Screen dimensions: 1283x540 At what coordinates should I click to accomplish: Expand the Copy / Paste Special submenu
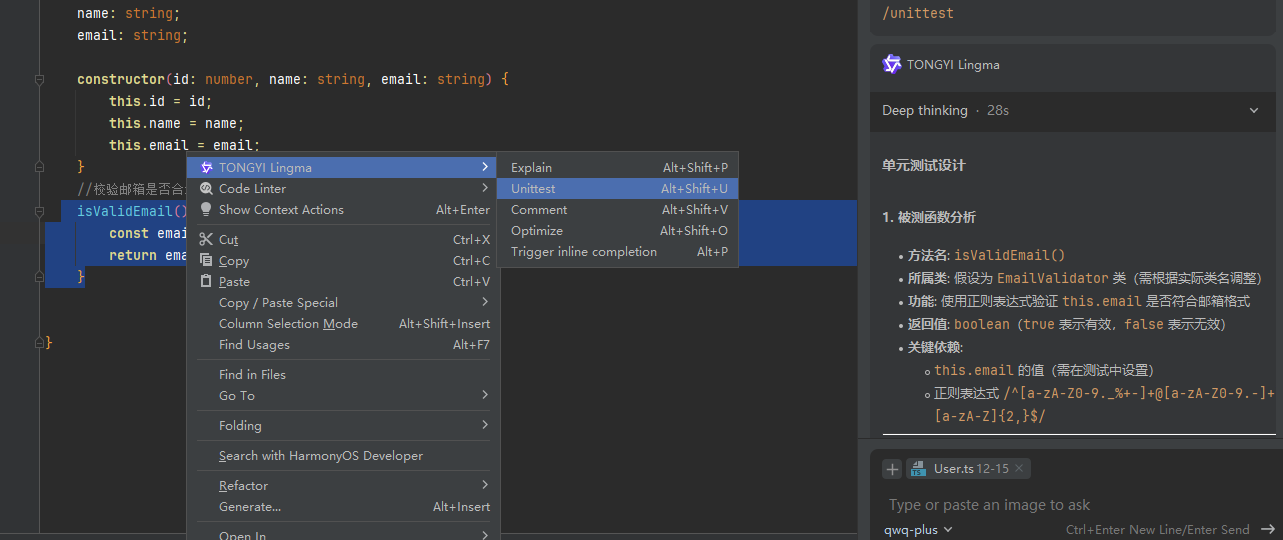(485, 302)
